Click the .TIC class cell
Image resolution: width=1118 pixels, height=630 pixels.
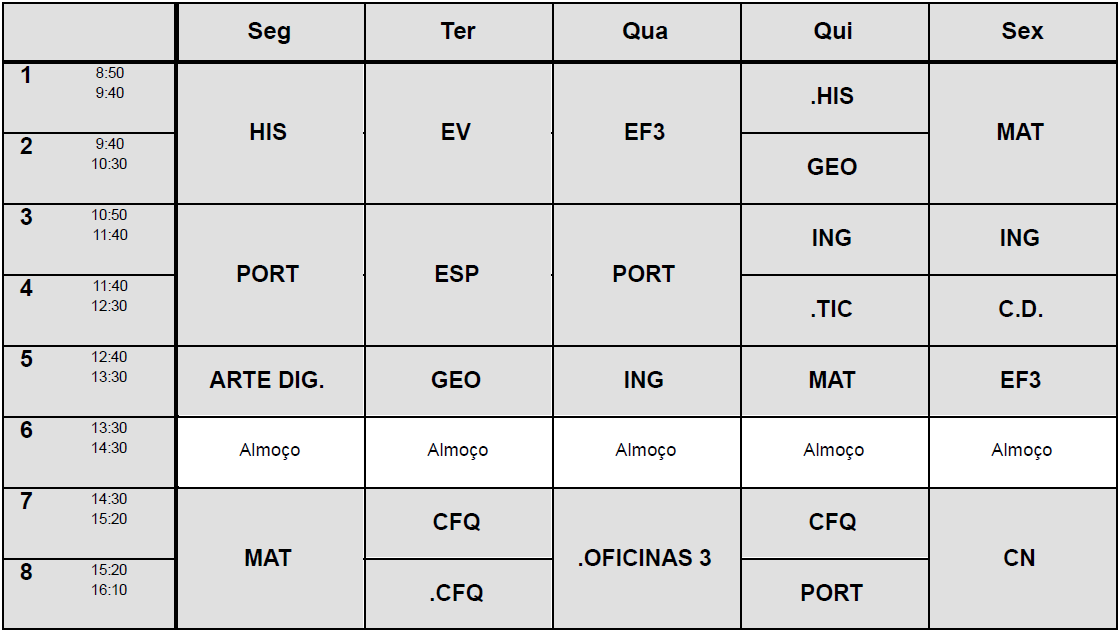point(832,309)
